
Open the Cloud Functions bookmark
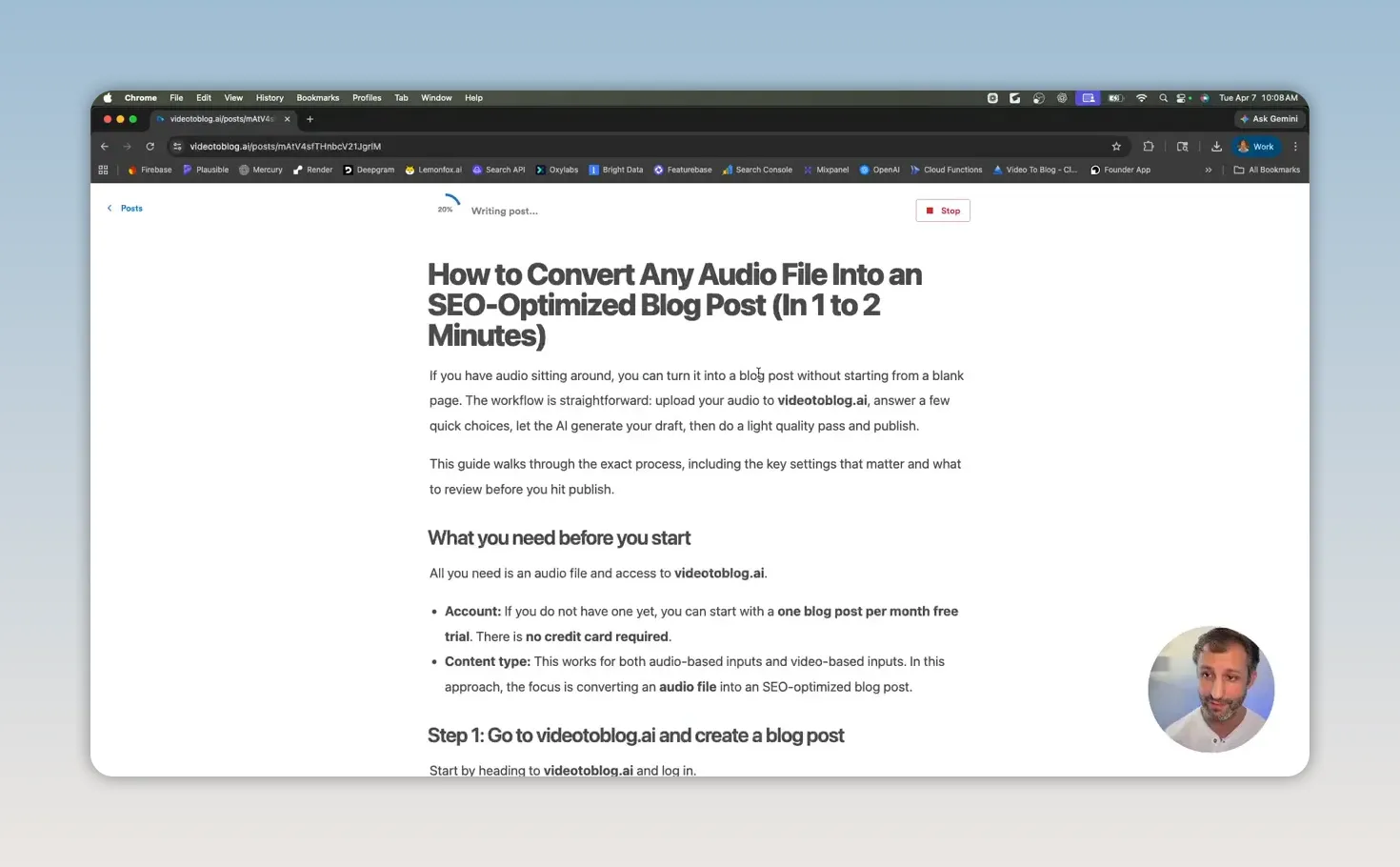click(x=947, y=170)
